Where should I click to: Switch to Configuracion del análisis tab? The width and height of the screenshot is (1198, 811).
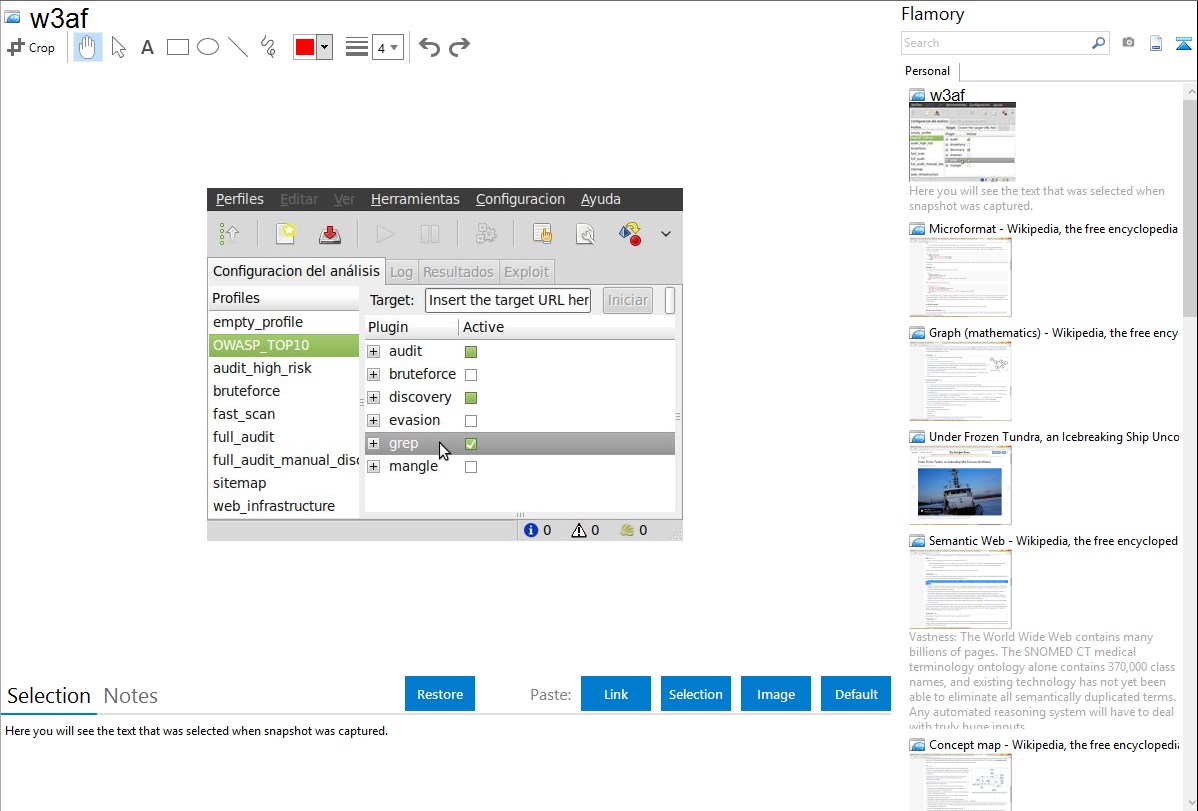(296, 271)
